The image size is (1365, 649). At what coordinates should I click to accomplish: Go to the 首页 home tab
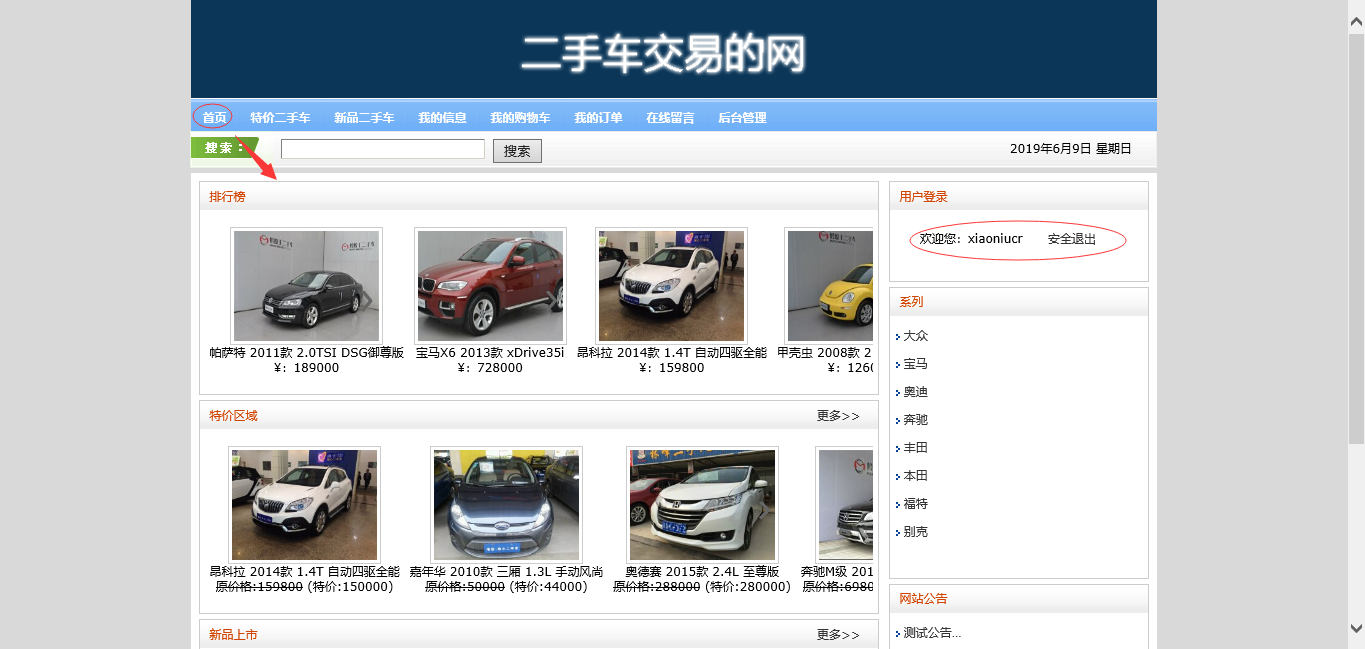[214, 118]
